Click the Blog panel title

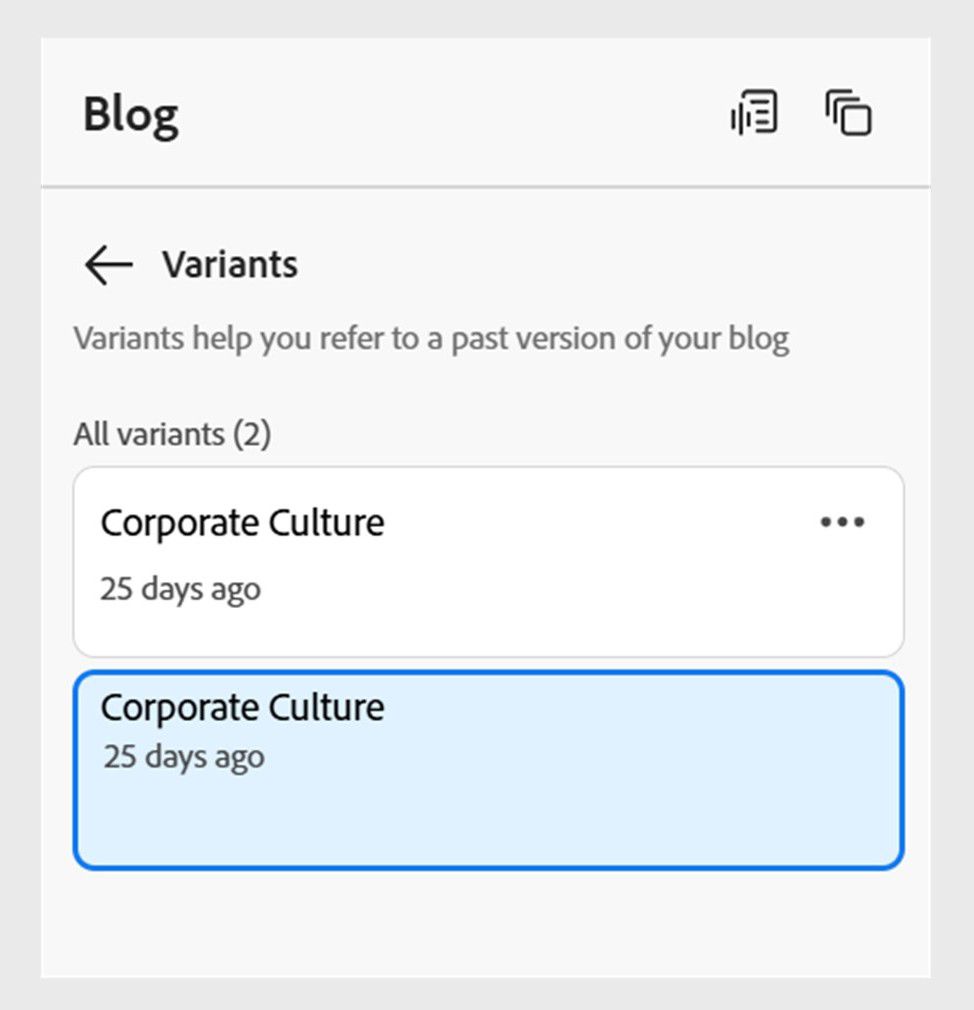pyautogui.click(x=130, y=113)
